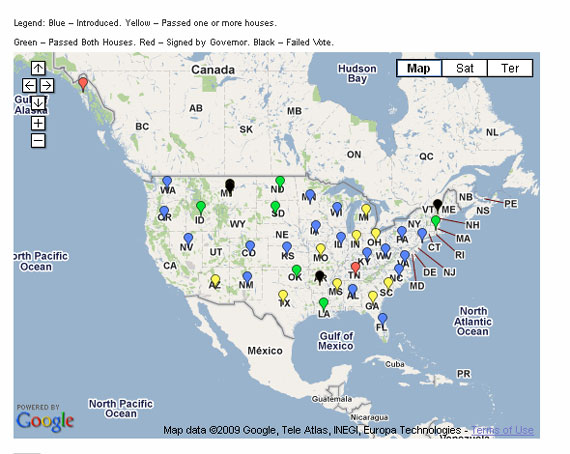Select the red marker in Alaska
Image resolution: width=570 pixels, height=454 pixels.
pos(83,84)
